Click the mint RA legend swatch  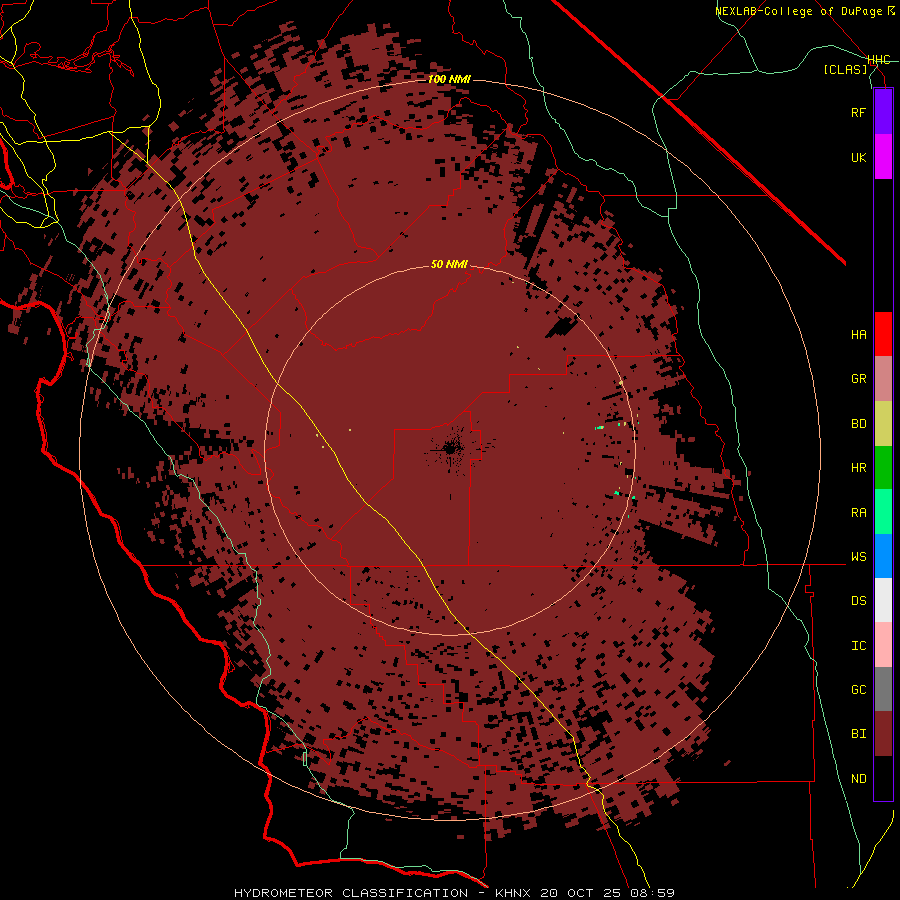point(883,512)
